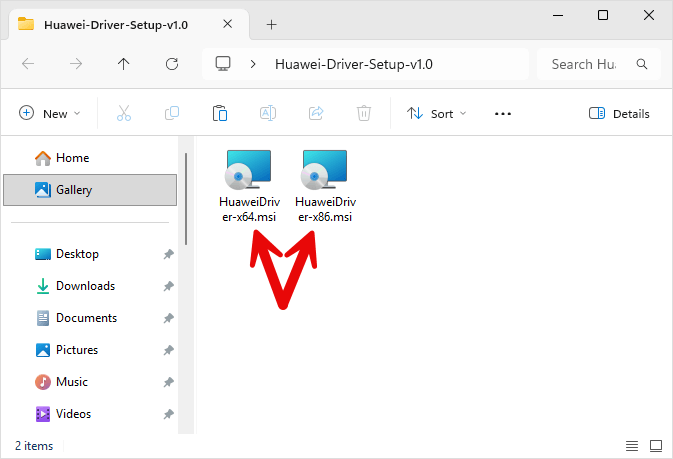The height and width of the screenshot is (459, 673).
Task: Unpin Desktop using its pin icon
Action: click(168, 254)
